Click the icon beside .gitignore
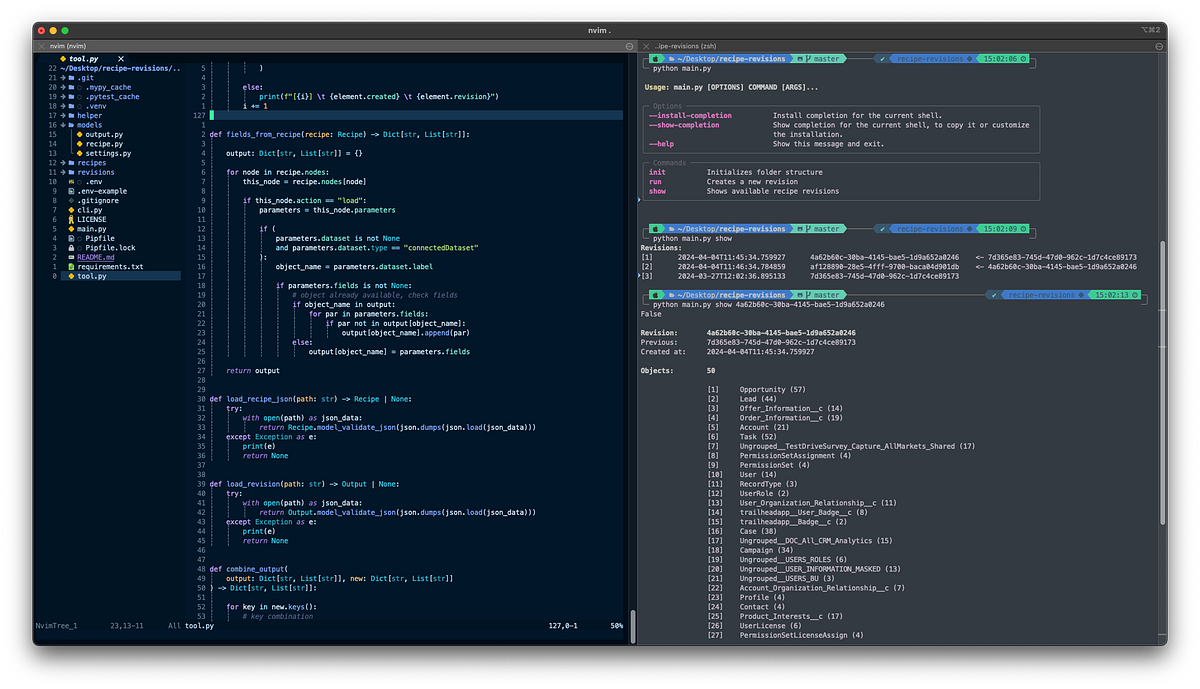Screen dimensions: 1200x689 click(x=70, y=201)
